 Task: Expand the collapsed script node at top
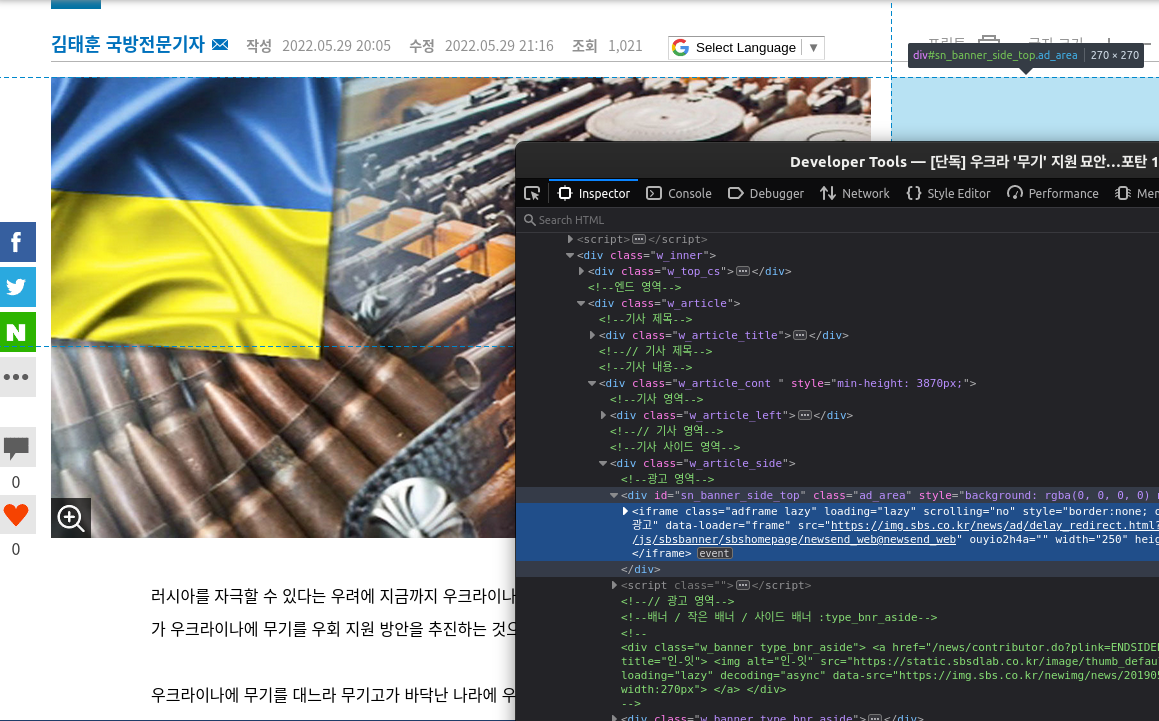(570, 239)
